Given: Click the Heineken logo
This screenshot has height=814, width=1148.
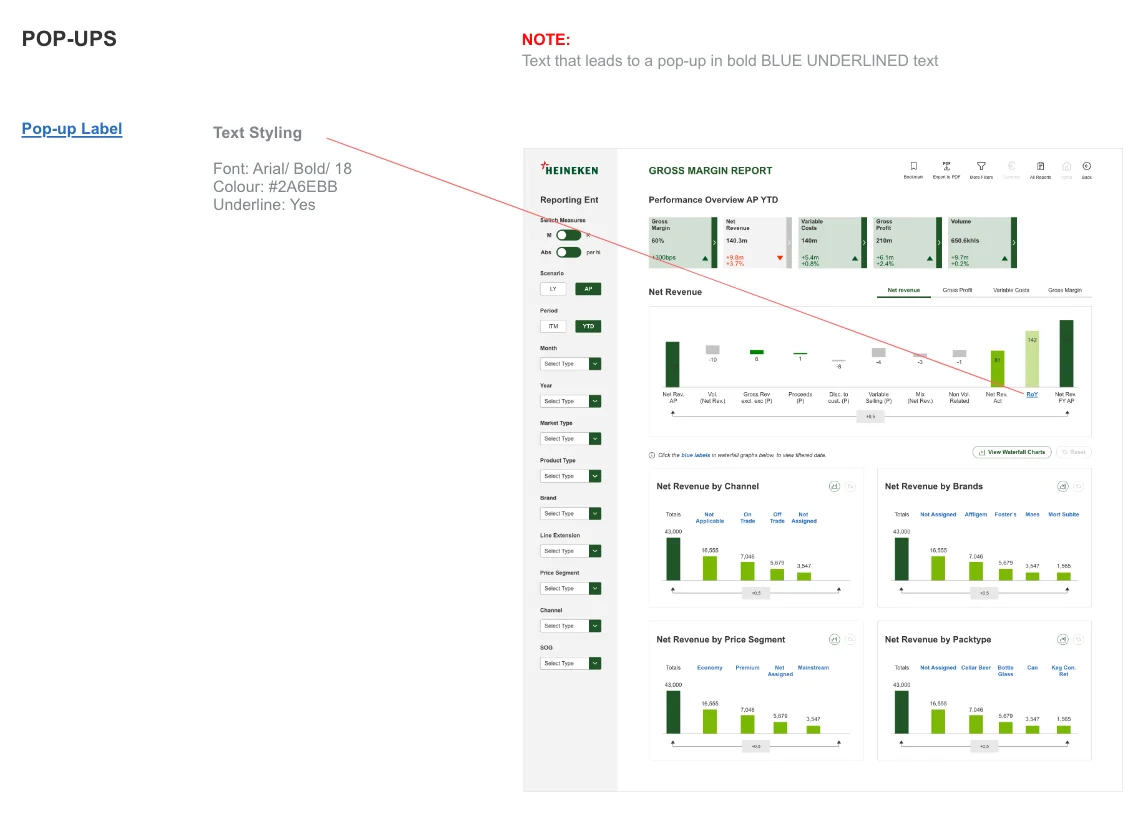Looking at the screenshot, I should coord(570,169).
